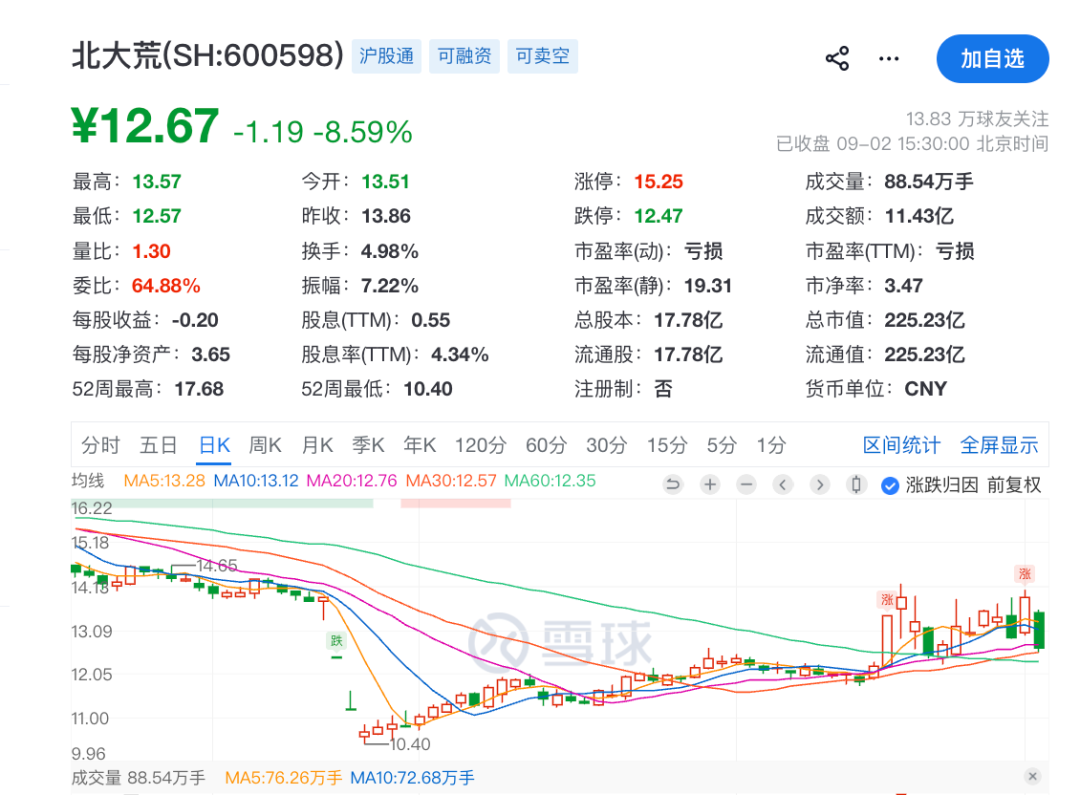Click the 跌停 value 12.47
Viewport: 1080px width, 795px height.
658,216
